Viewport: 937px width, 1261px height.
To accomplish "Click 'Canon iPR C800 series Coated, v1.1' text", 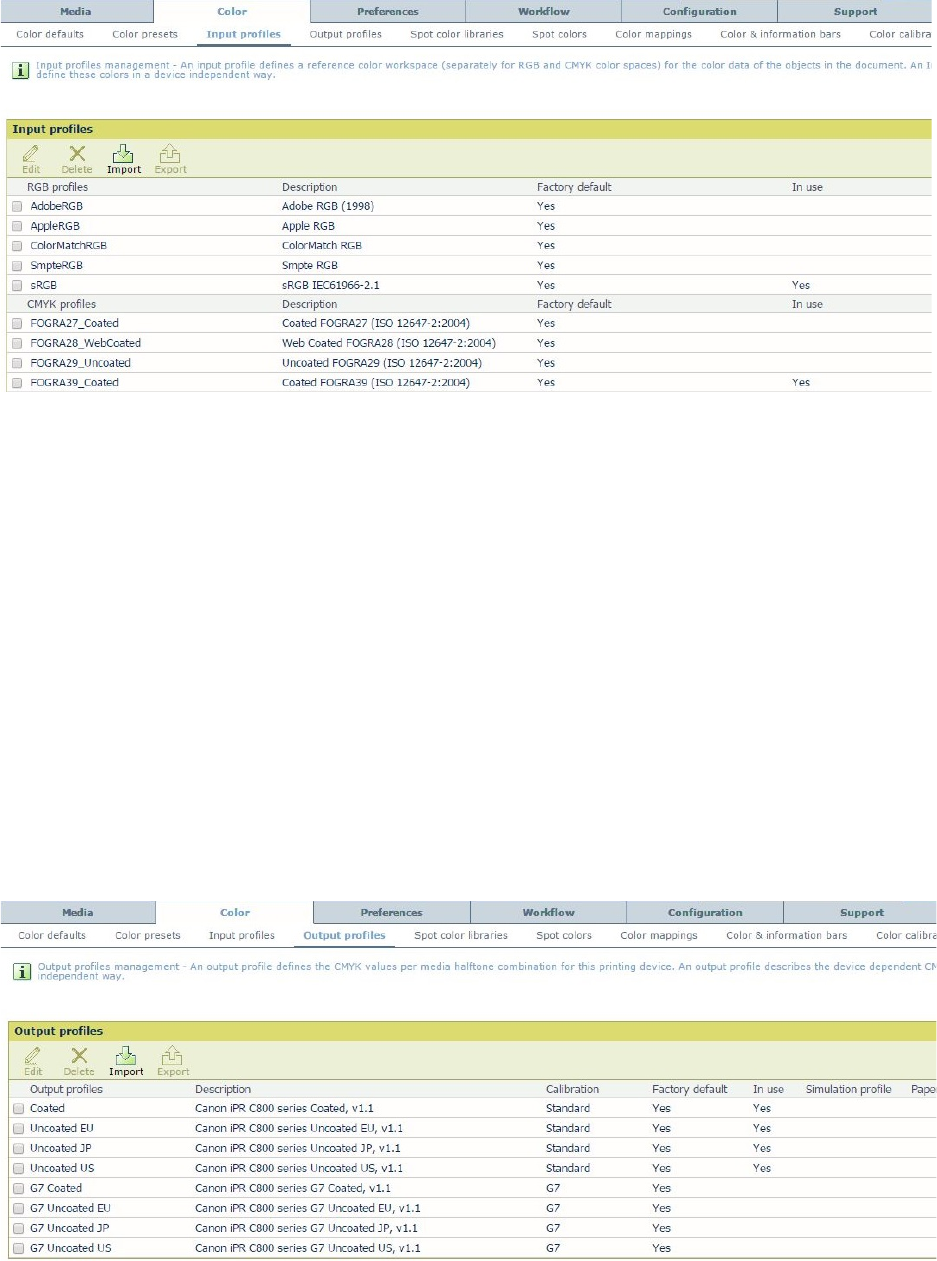I will point(282,1109).
